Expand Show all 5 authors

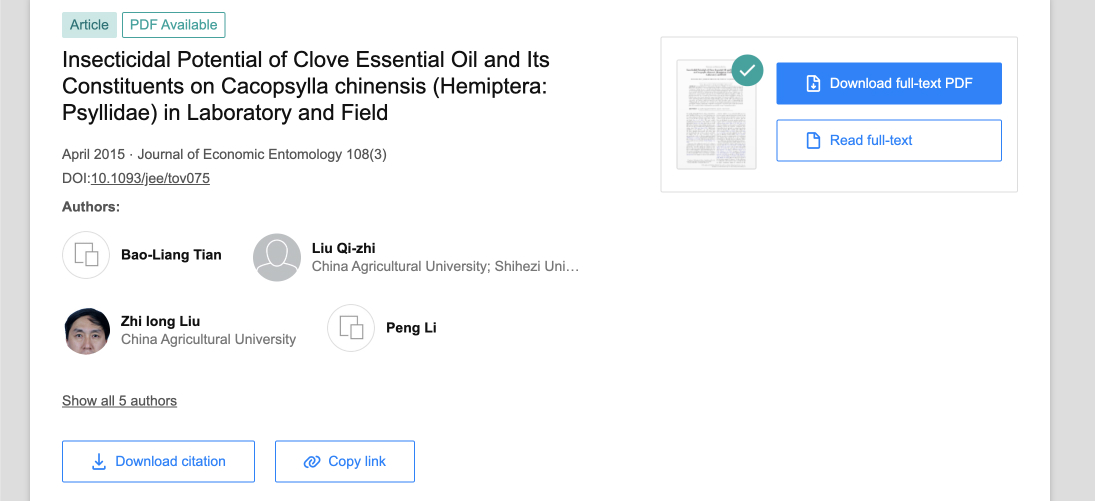[119, 400]
